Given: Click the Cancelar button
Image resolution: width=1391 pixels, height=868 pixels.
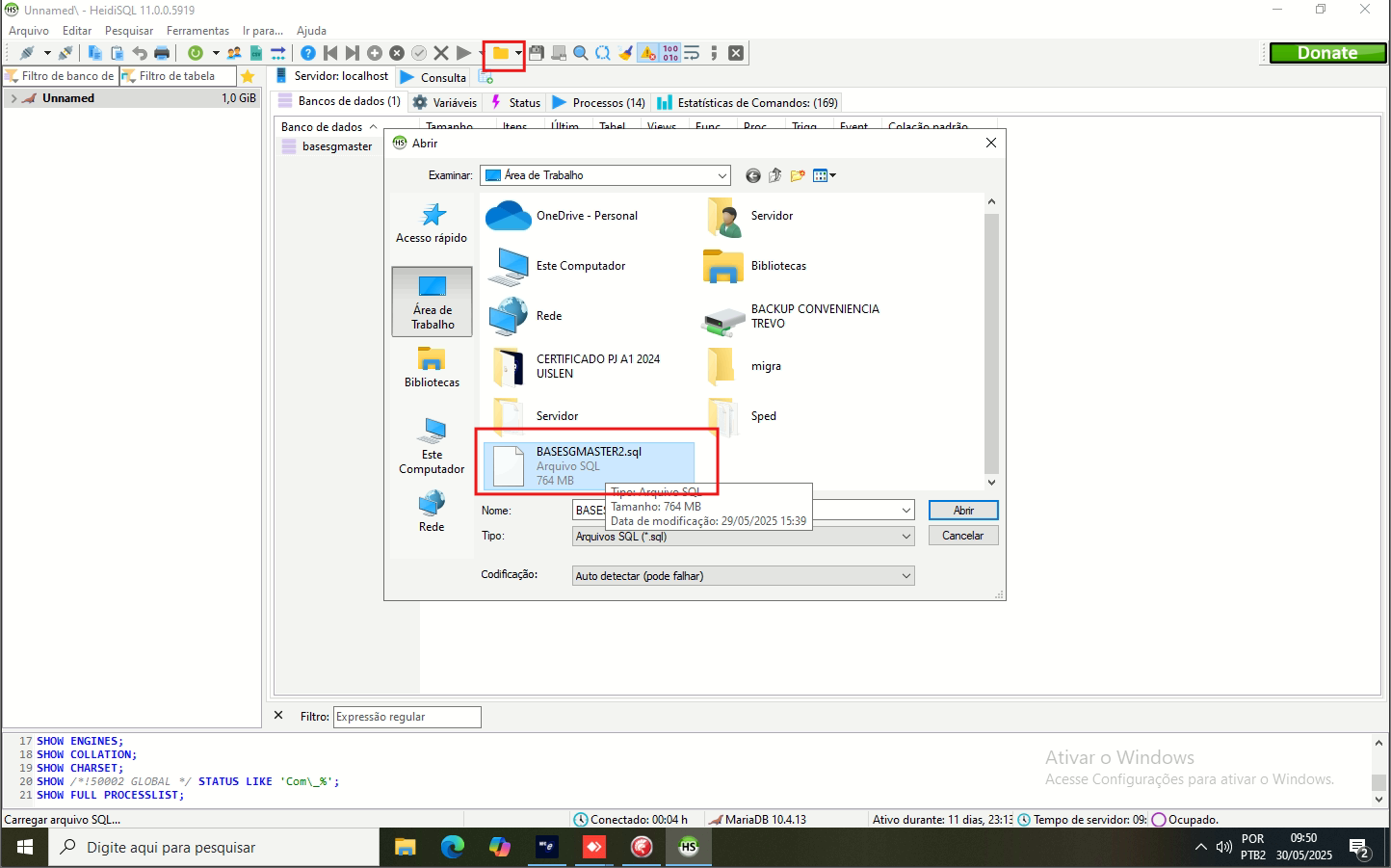Looking at the screenshot, I should click(962, 536).
